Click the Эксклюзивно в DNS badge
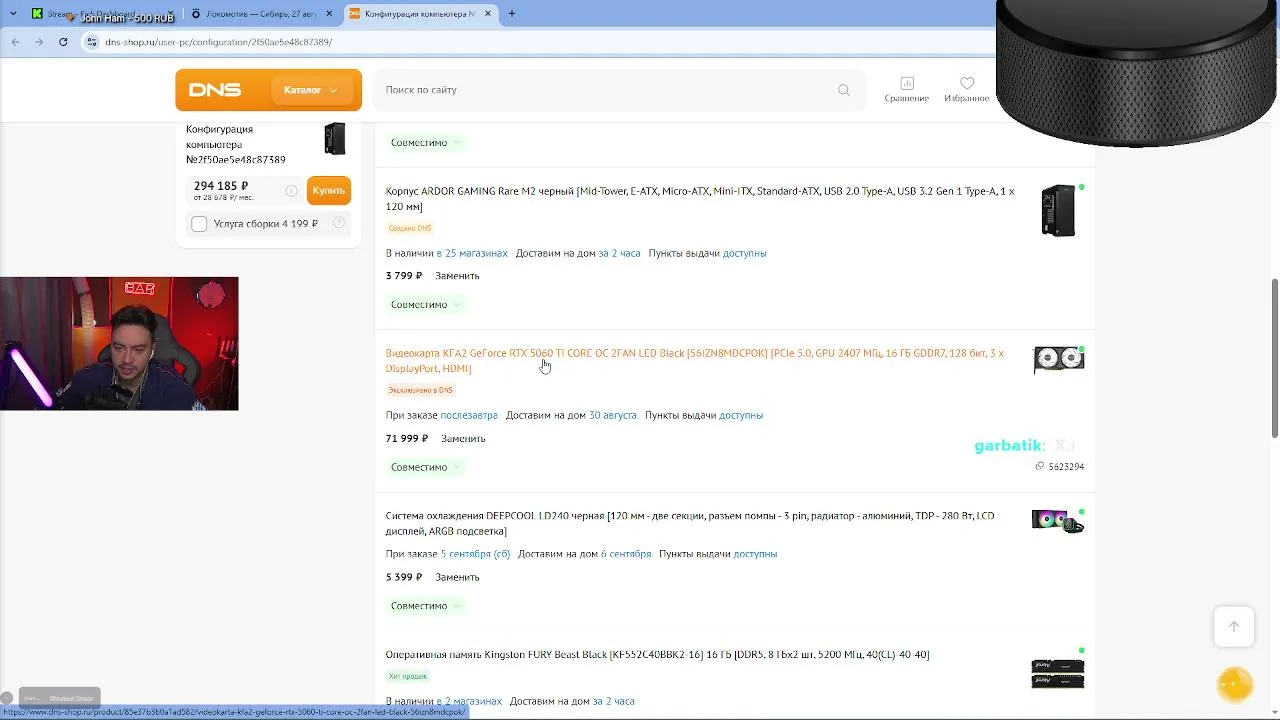The width and height of the screenshot is (1280, 720). pyautogui.click(x=420, y=391)
